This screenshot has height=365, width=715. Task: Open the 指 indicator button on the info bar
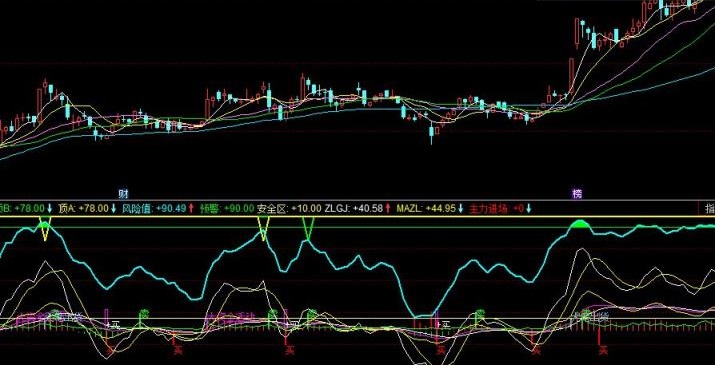(710, 209)
